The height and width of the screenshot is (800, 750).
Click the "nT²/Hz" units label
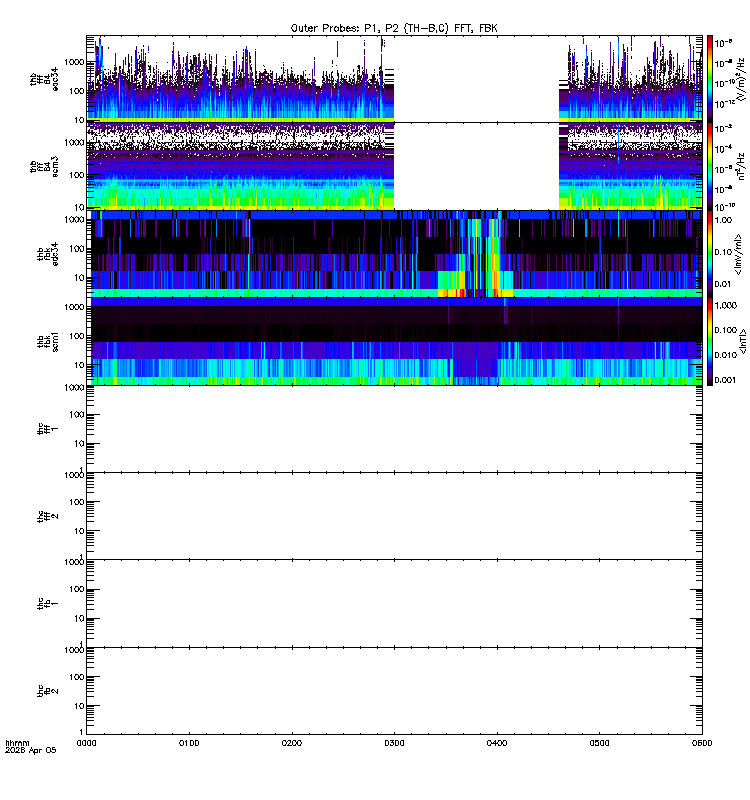[x=741, y=166]
